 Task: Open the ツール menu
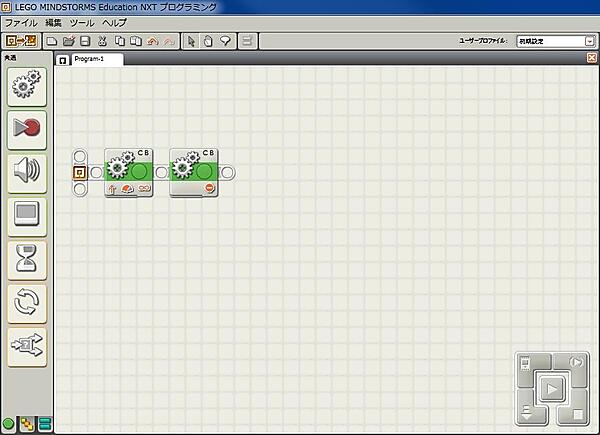(83, 22)
